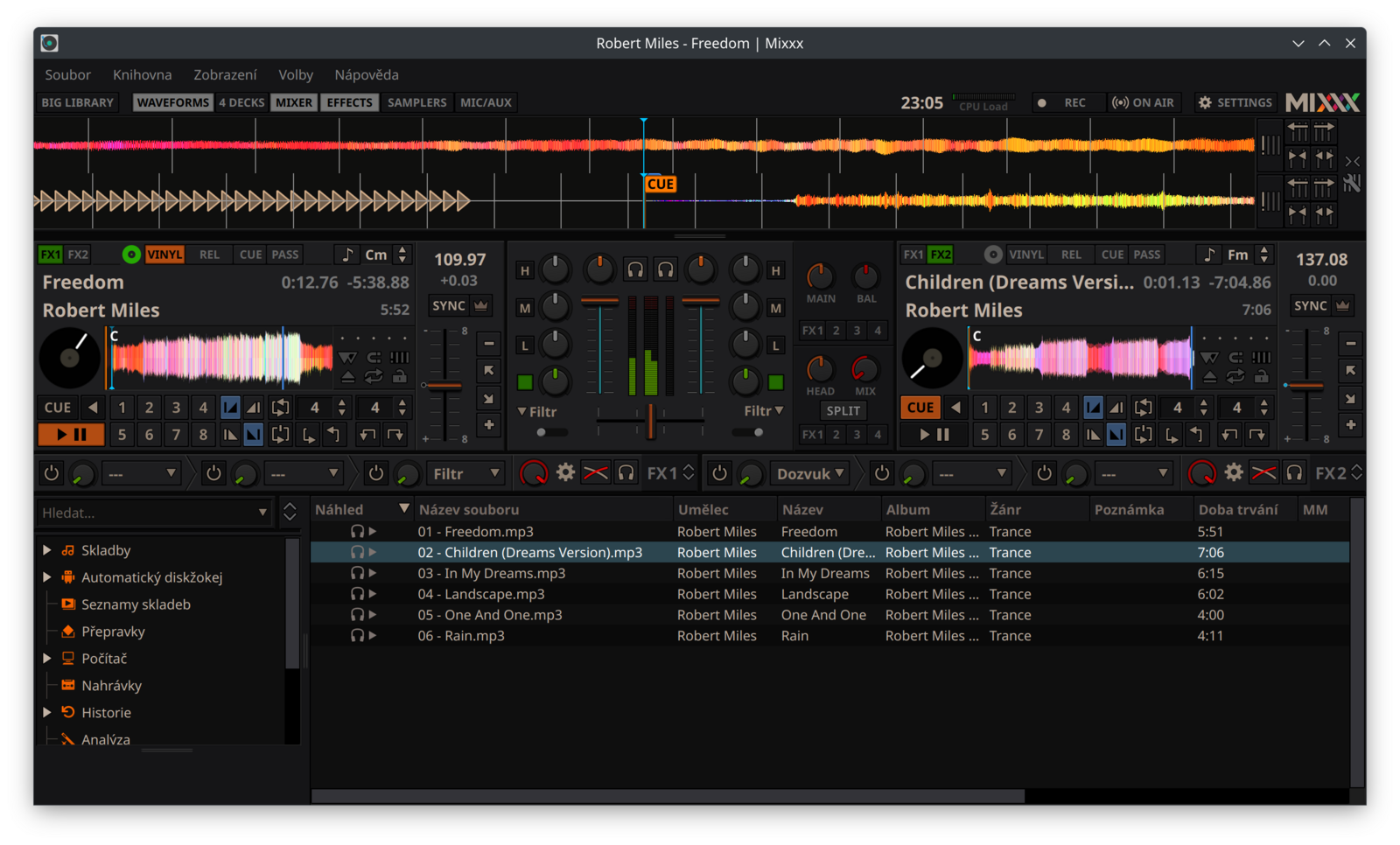
Task: Open the Filtr effect dropdown in FX1
Action: (x=466, y=473)
